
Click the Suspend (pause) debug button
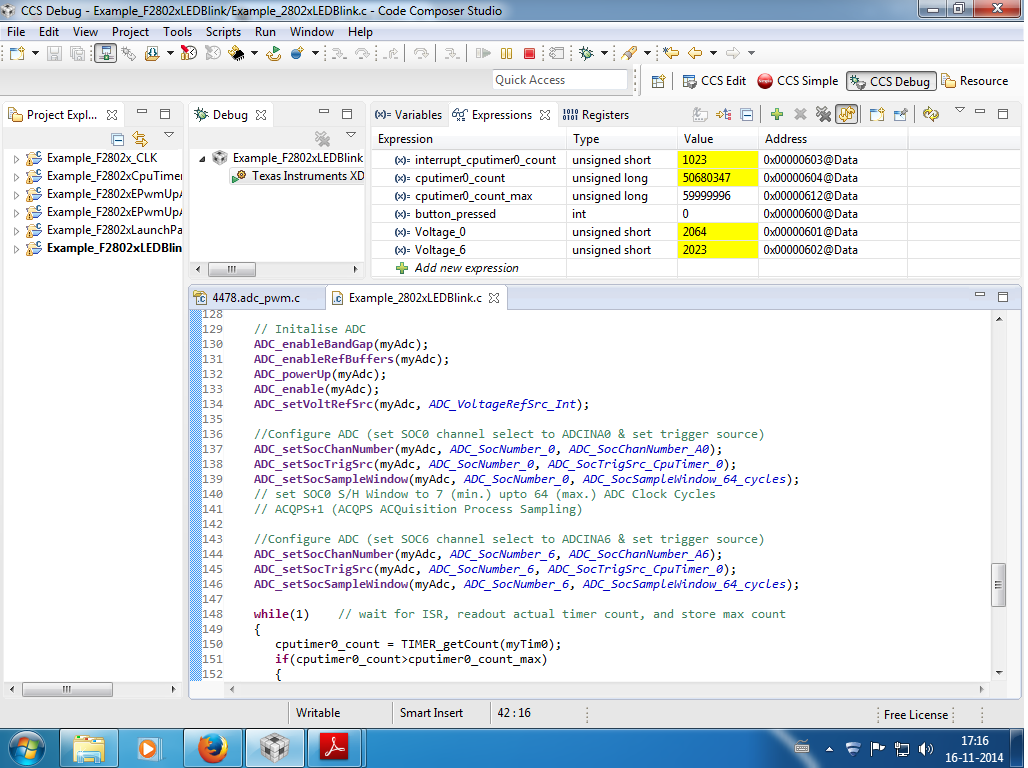pyautogui.click(x=506, y=53)
